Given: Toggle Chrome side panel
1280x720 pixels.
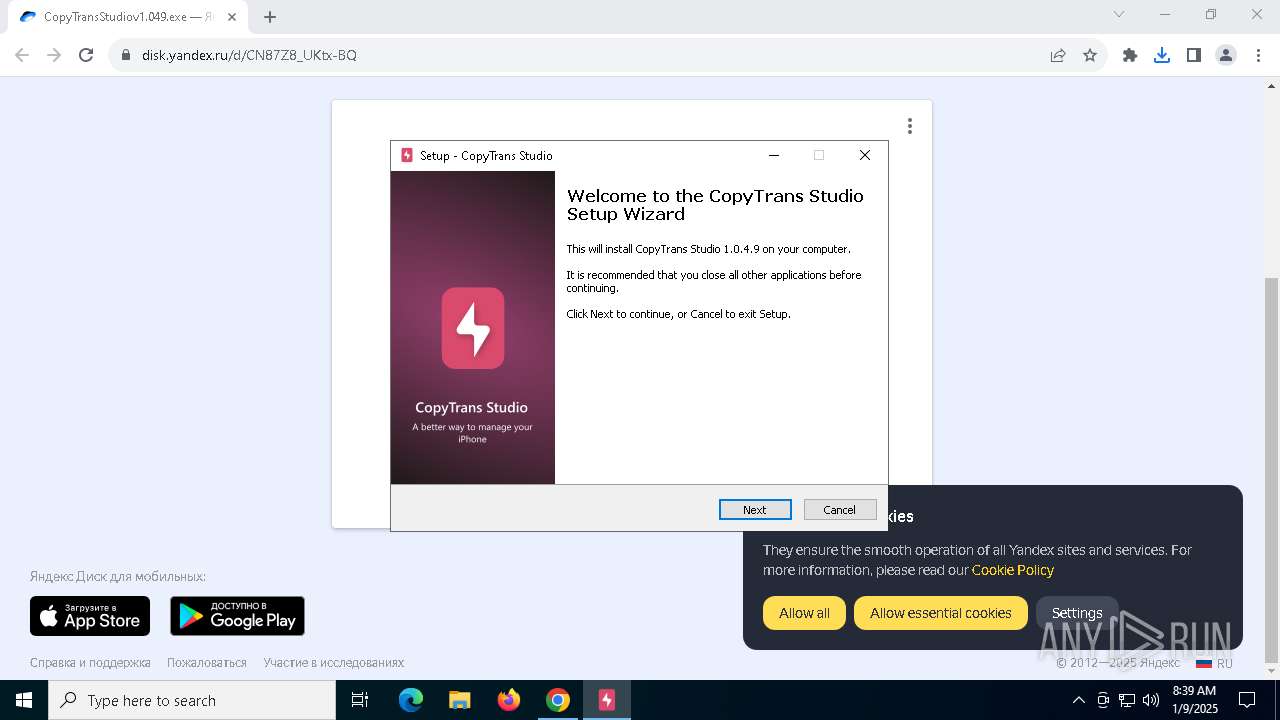Looking at the screenshot, I should [x=1194, y=55].
